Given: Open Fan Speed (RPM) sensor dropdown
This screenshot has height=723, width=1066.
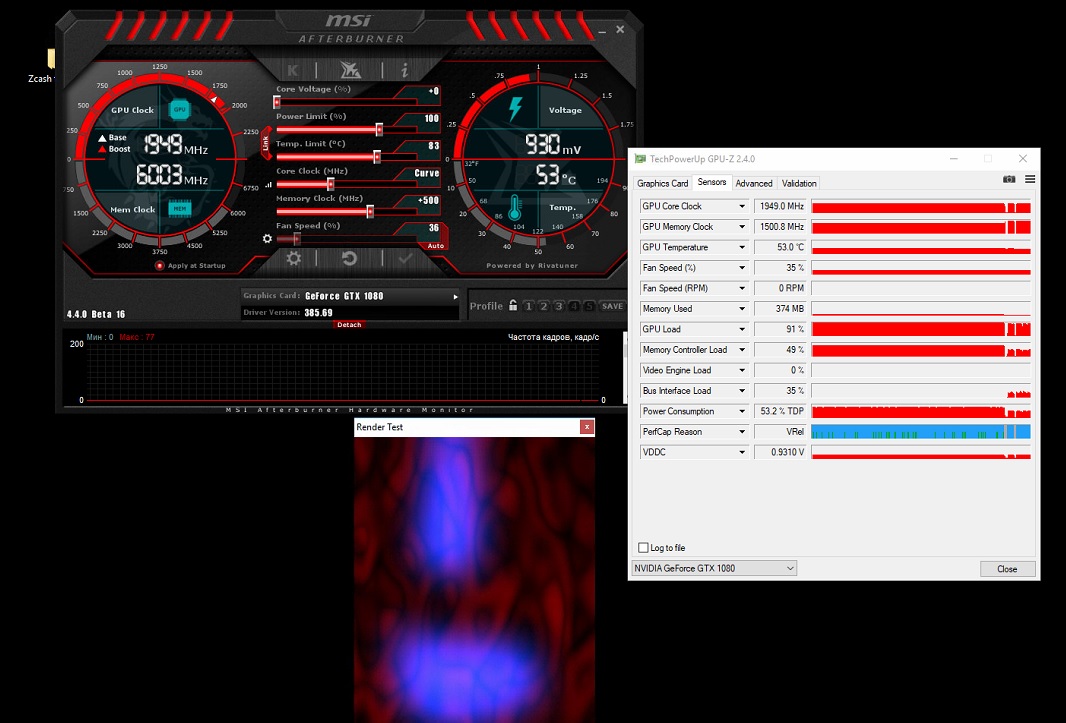Looking at the screenshot, I should (x=742, y=288).
